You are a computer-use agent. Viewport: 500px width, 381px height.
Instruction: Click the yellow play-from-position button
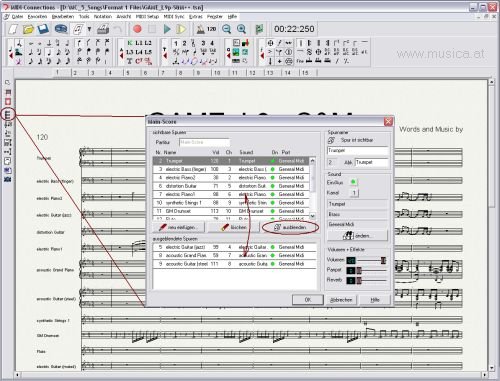(181, 29)
